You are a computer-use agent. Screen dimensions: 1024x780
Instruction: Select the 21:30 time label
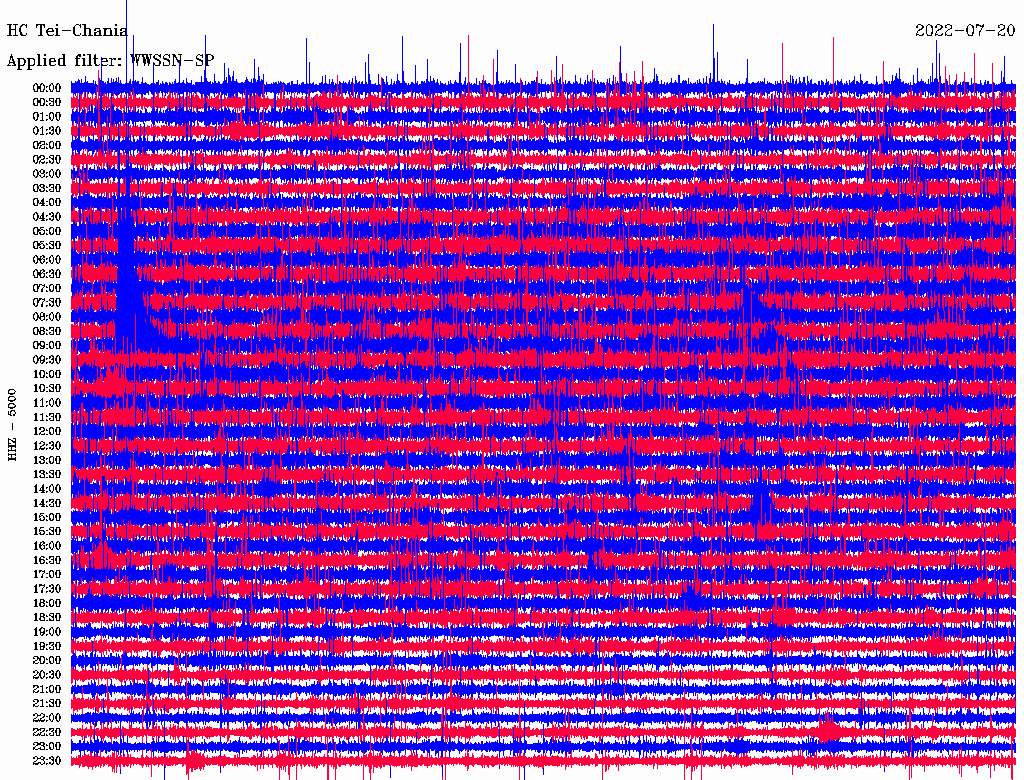(x=46, y=704)
